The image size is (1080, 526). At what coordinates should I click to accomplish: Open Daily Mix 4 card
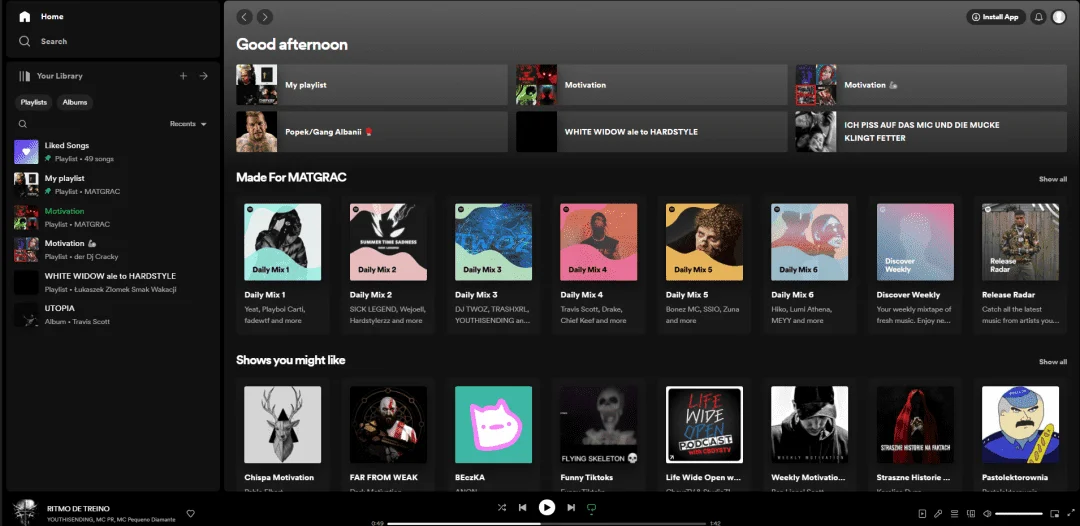point(599,264)
